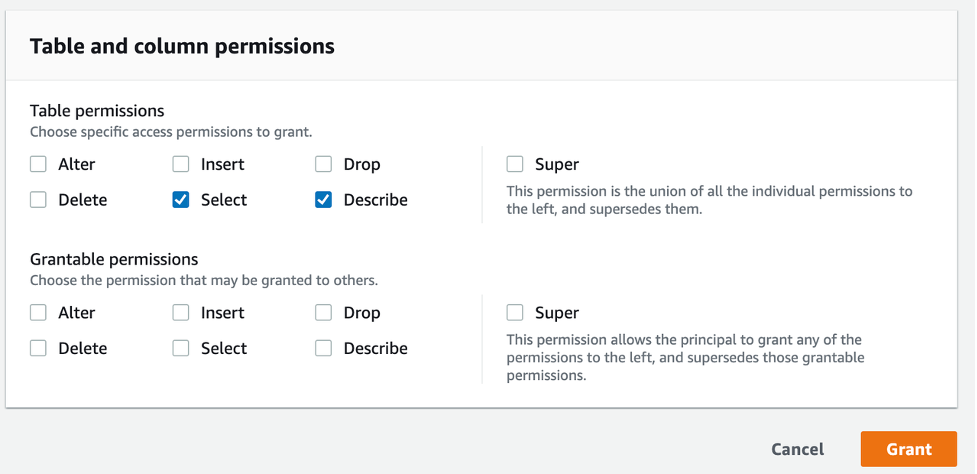This screenshot has height=474, width=977.
Task: Check Super under Grantable permissions
Action: pos(515,313)
